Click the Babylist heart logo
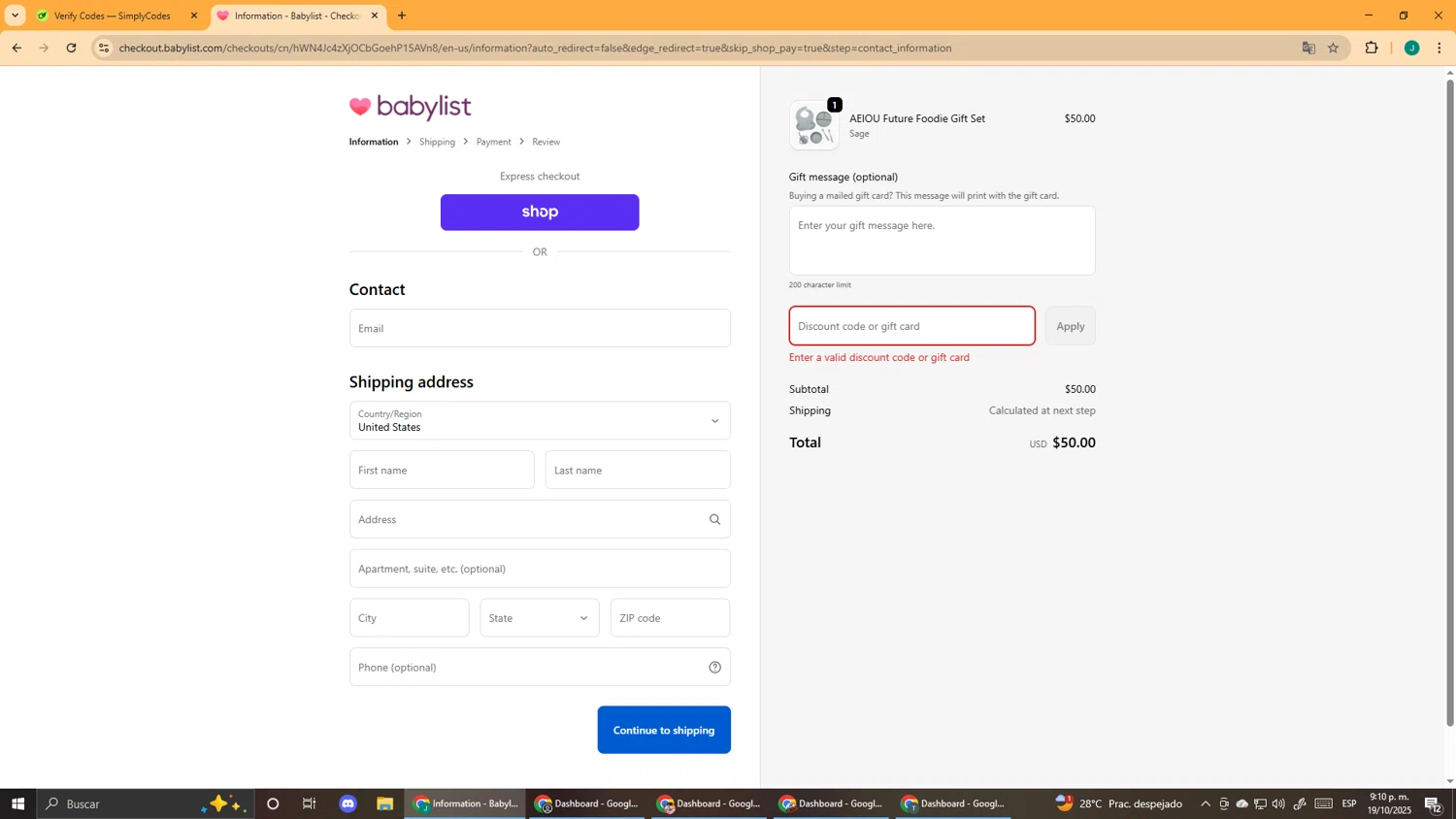The height and width of the screenshot is (819, 1456). tap(360, 107)
